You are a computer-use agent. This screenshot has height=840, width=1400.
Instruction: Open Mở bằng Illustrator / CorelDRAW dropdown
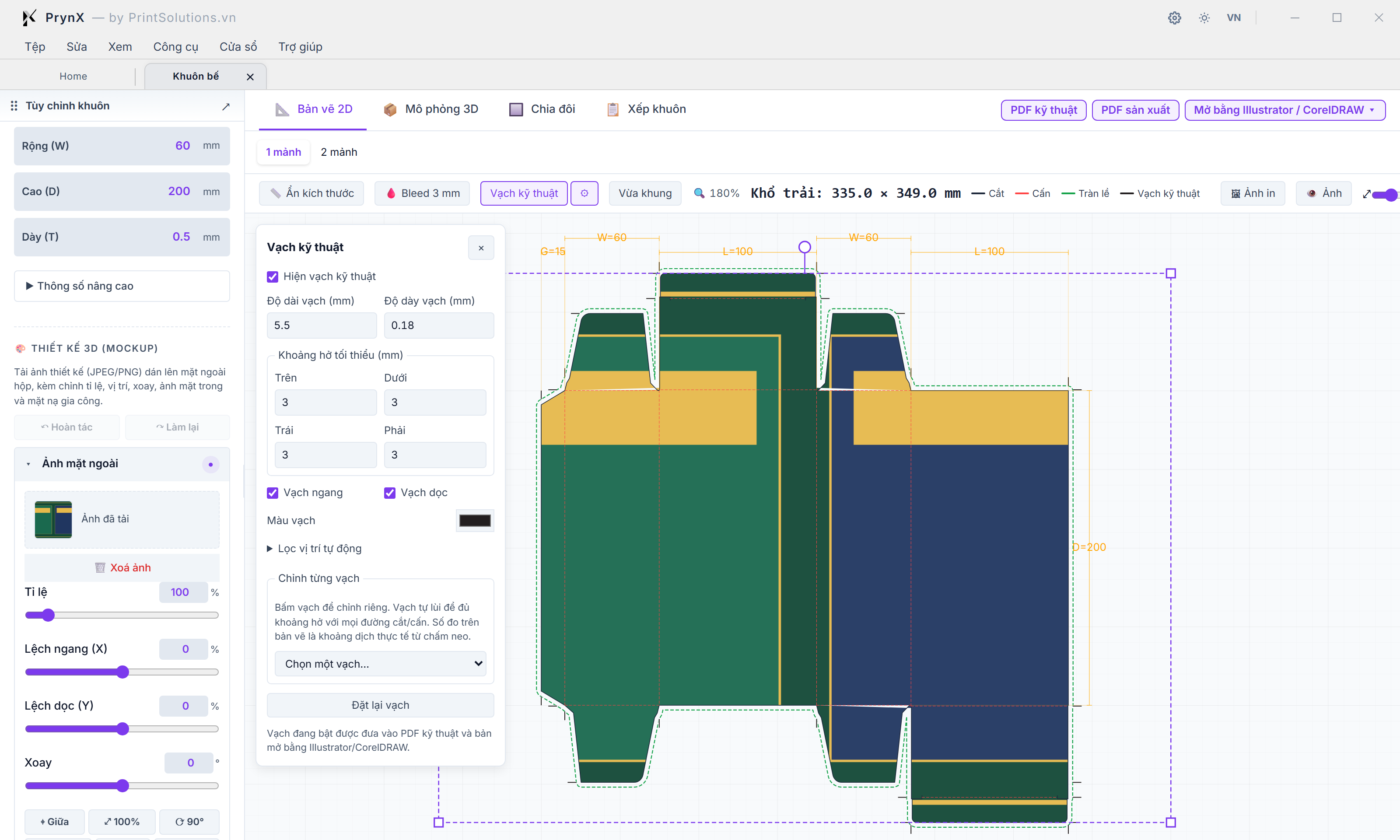coord(1284,110)
